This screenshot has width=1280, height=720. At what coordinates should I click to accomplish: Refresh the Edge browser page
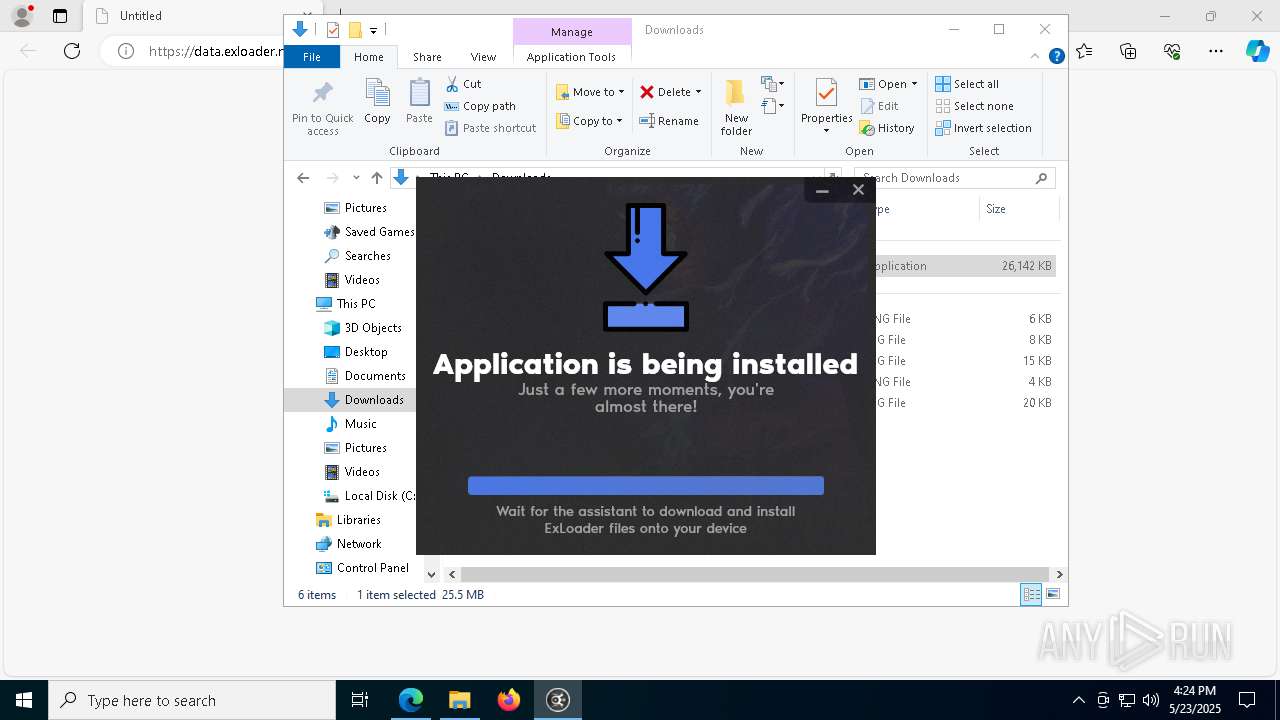pos(72,51)
